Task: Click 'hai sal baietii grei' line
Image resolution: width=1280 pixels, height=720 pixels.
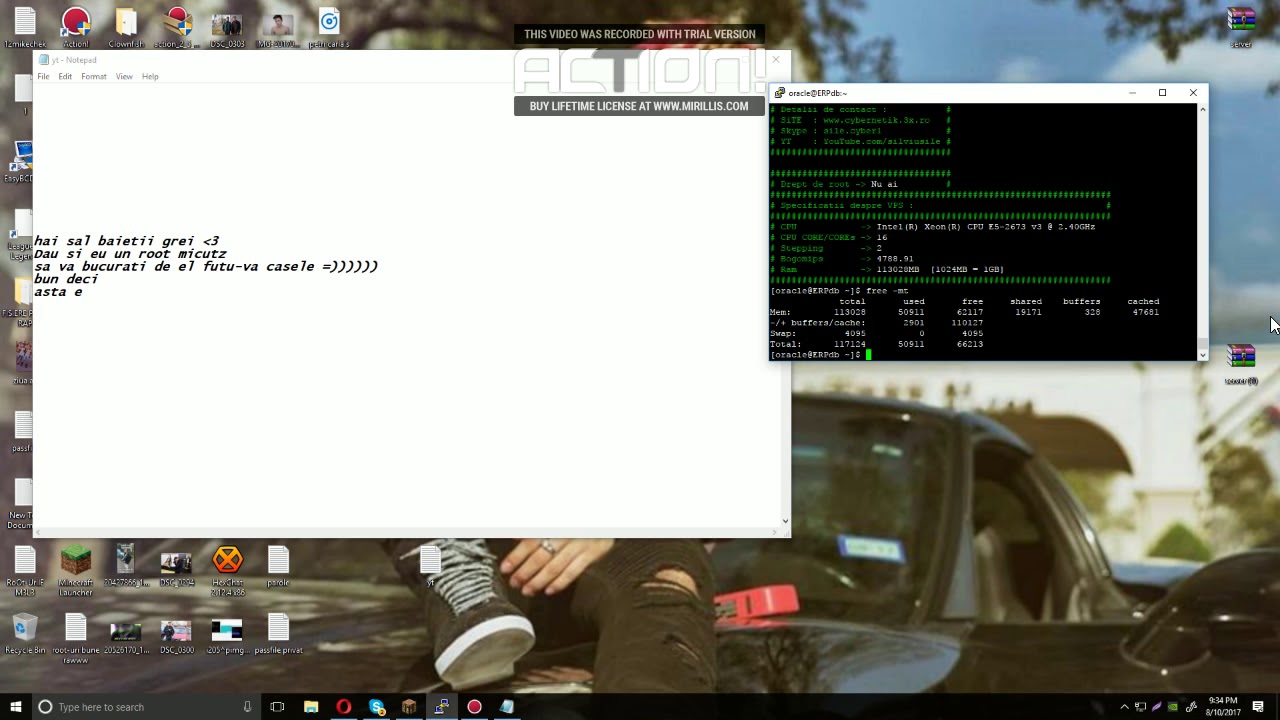Action: 126,241
